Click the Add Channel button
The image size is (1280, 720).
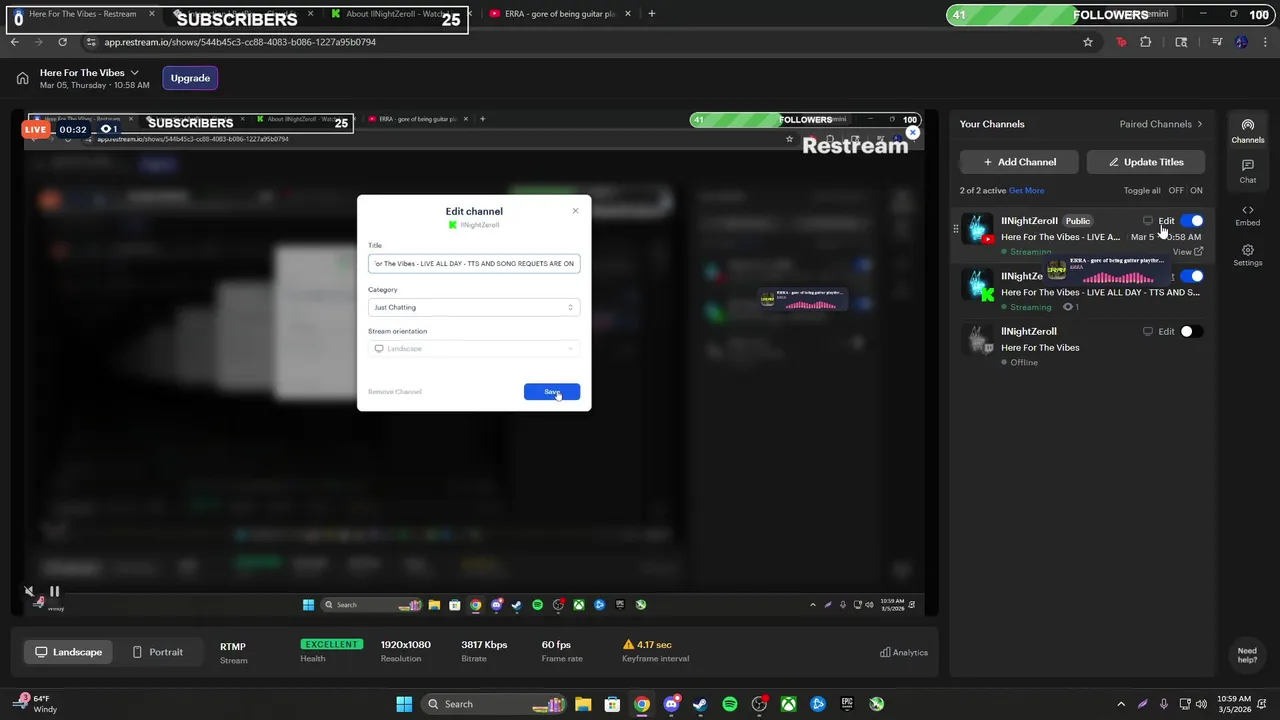click(x=1019, y=162)
